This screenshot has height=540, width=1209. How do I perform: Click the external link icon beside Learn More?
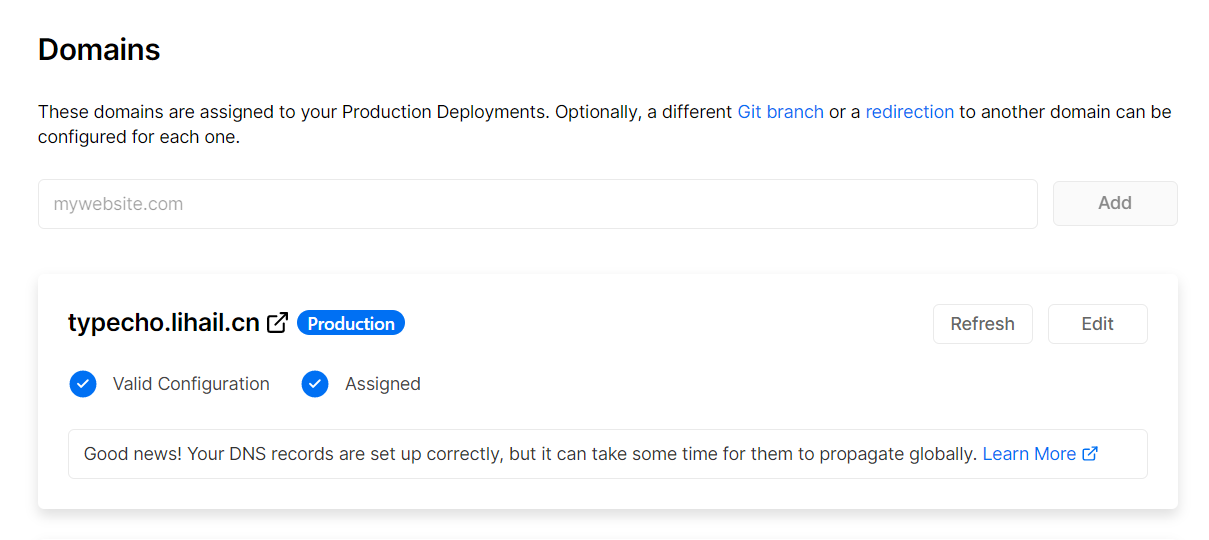coord(1090,454)
